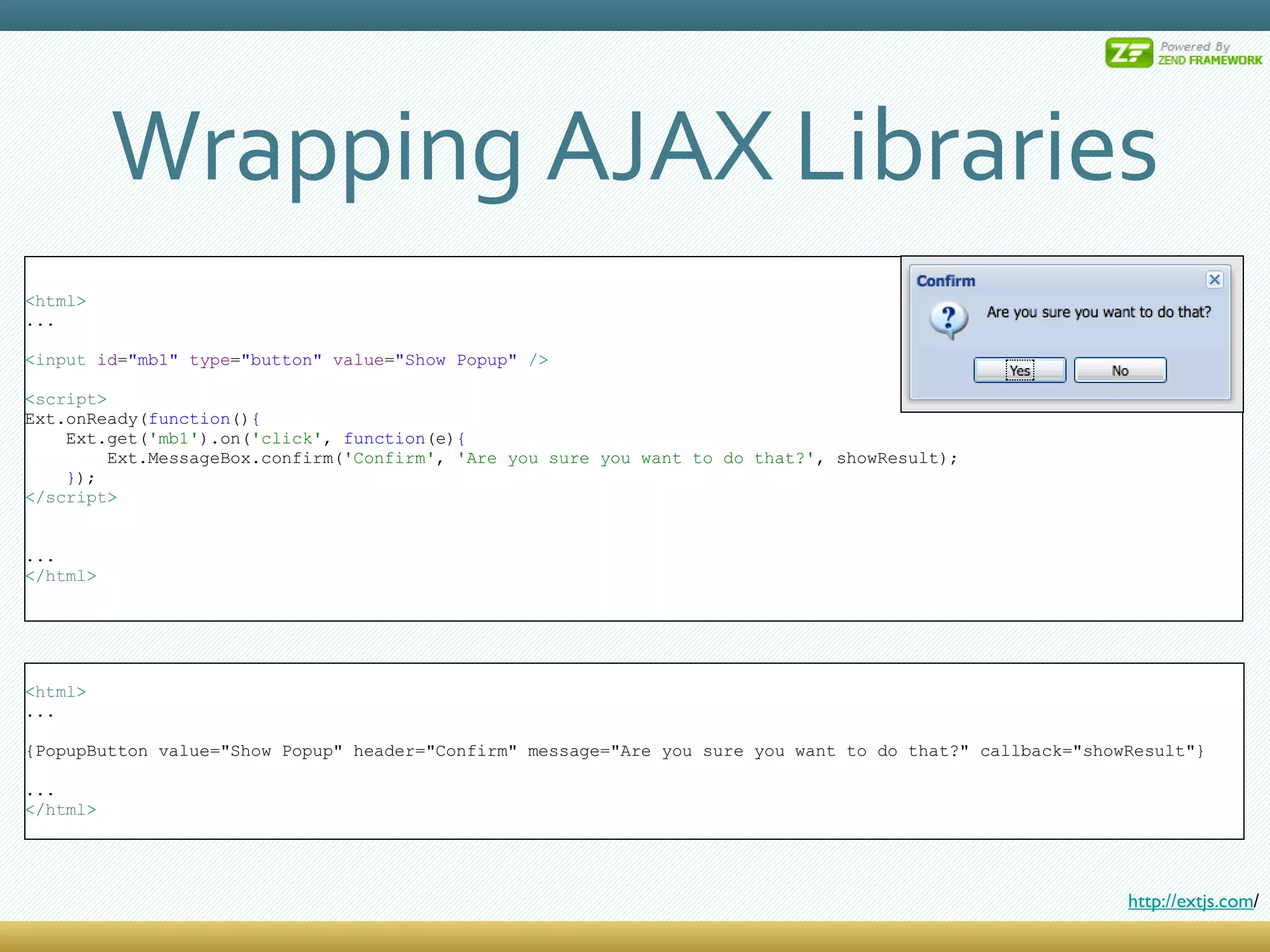
Task: Click the Ext.onReady(function(){ code line
Action: pos(143,419)
